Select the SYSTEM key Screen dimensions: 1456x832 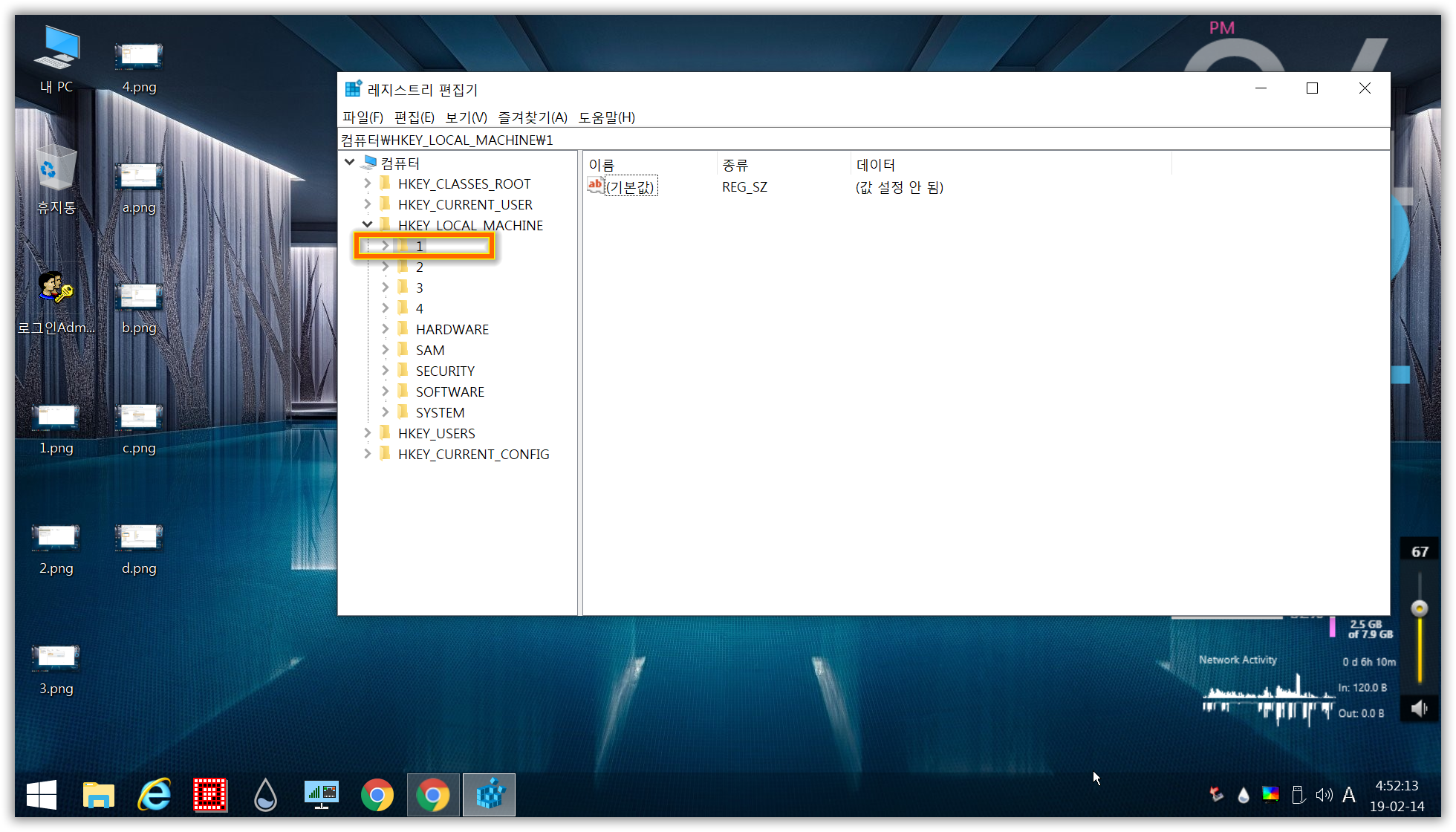click(x=440, y=412)
